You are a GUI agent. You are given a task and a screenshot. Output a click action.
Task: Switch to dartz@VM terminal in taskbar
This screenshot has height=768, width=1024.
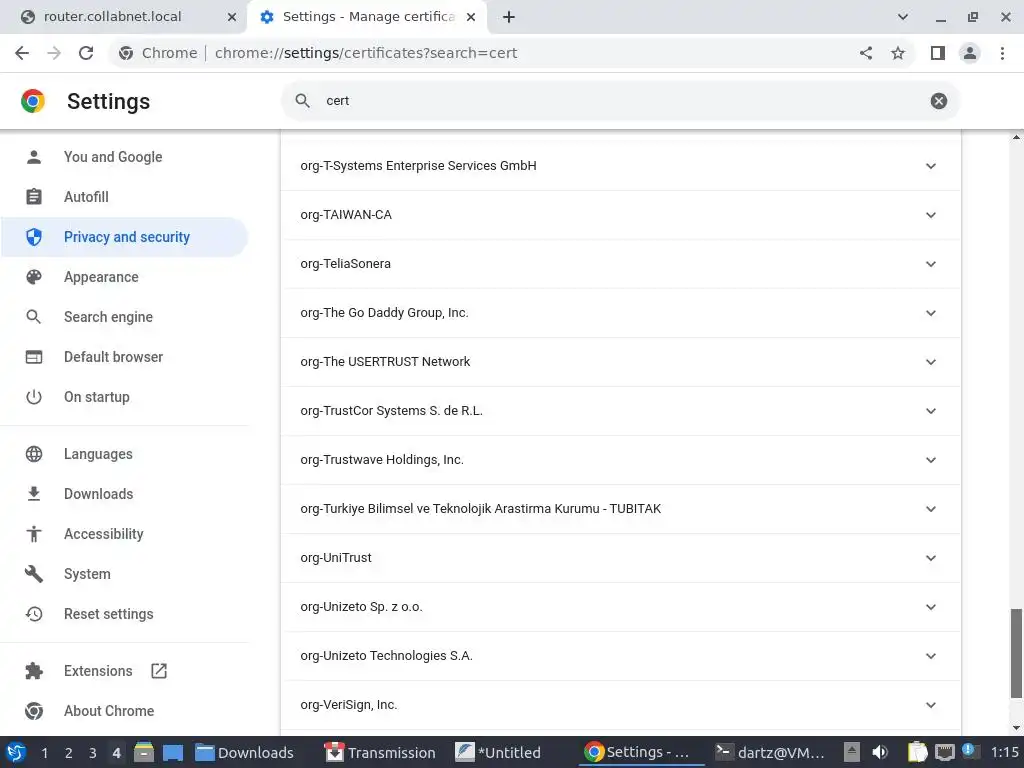769,752
